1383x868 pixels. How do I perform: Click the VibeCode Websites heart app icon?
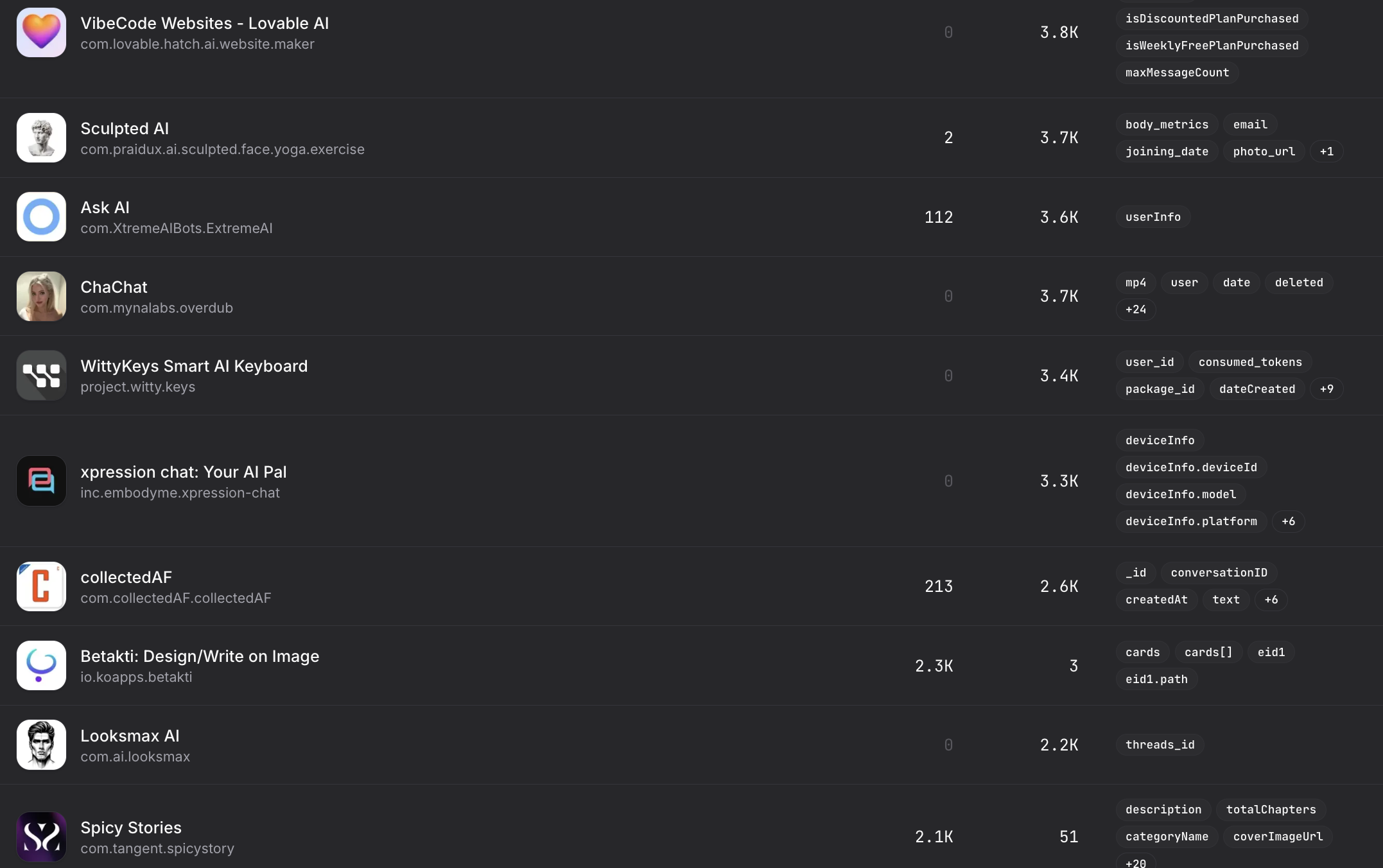point(41,32)
